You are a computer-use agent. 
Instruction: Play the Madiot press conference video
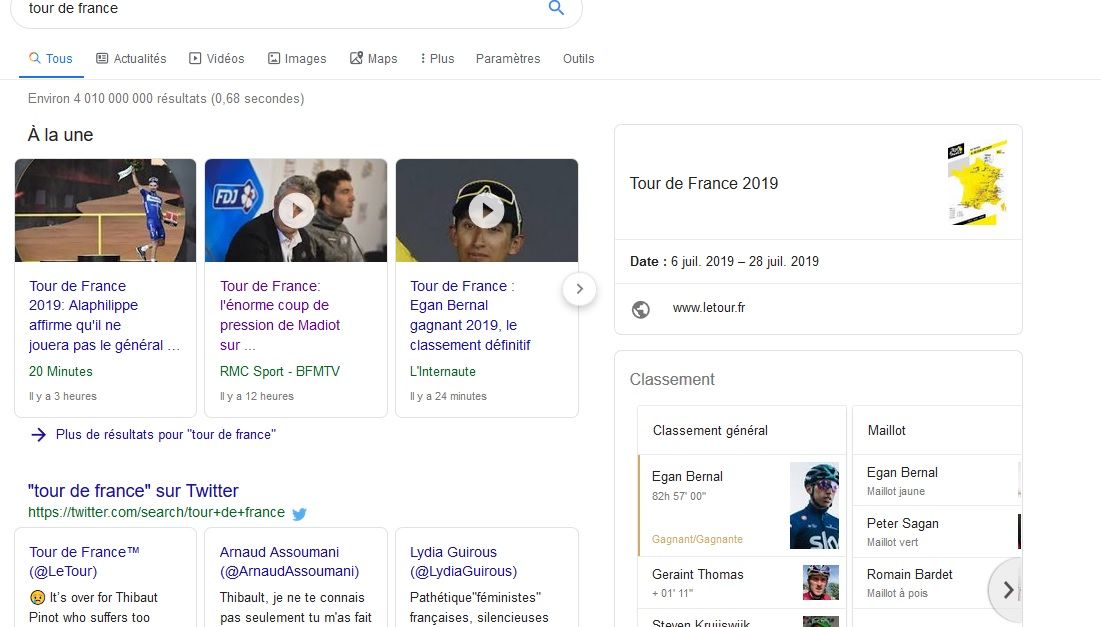[296, 210]
